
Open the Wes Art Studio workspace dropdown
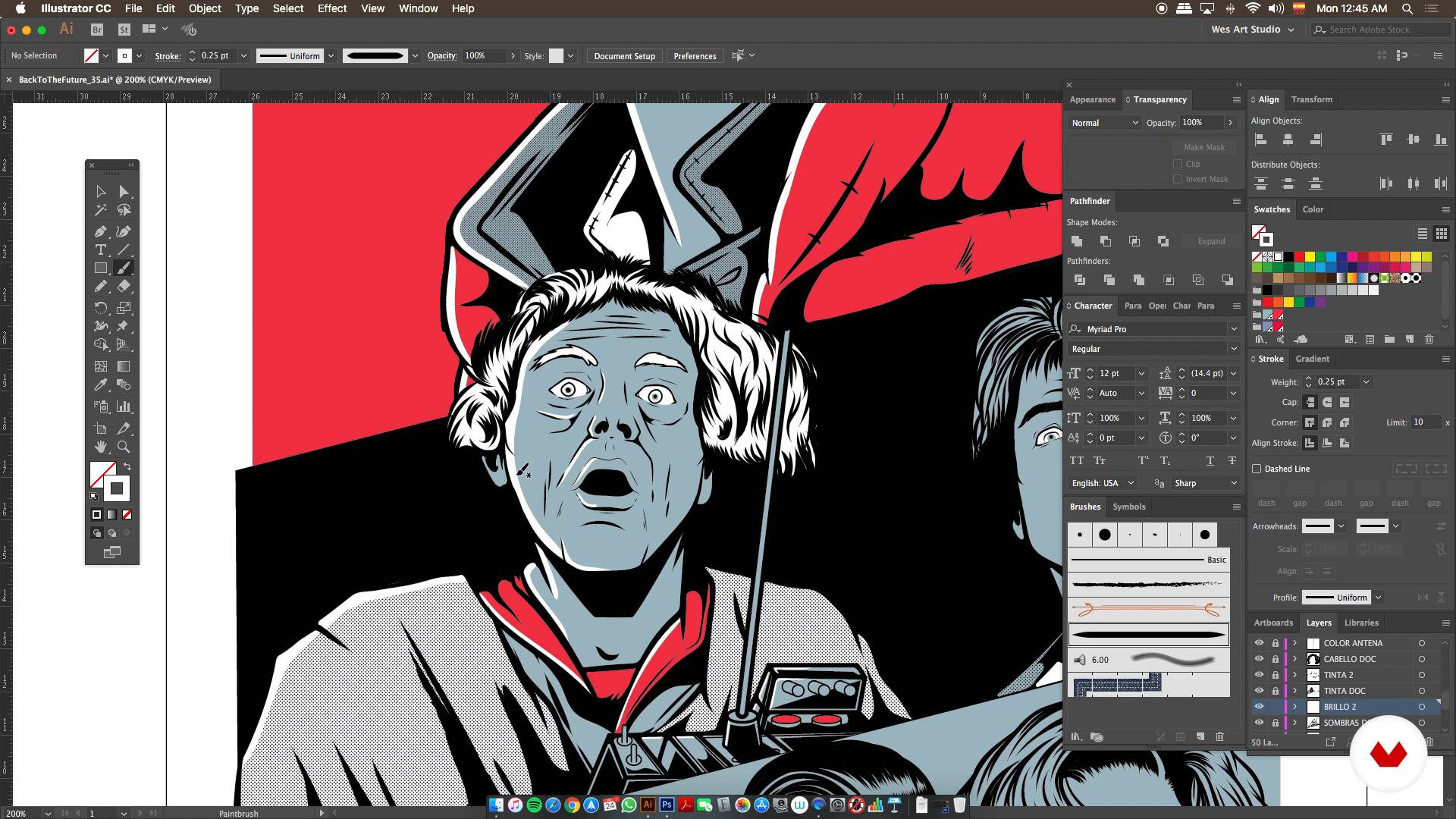click(1252, 30)
